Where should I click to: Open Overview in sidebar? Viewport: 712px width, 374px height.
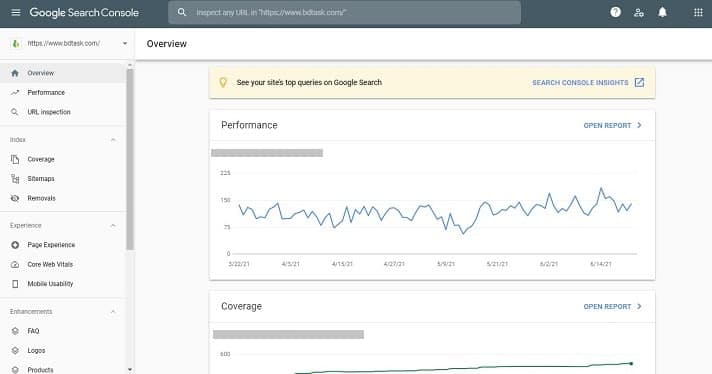(x=63, y=73)
